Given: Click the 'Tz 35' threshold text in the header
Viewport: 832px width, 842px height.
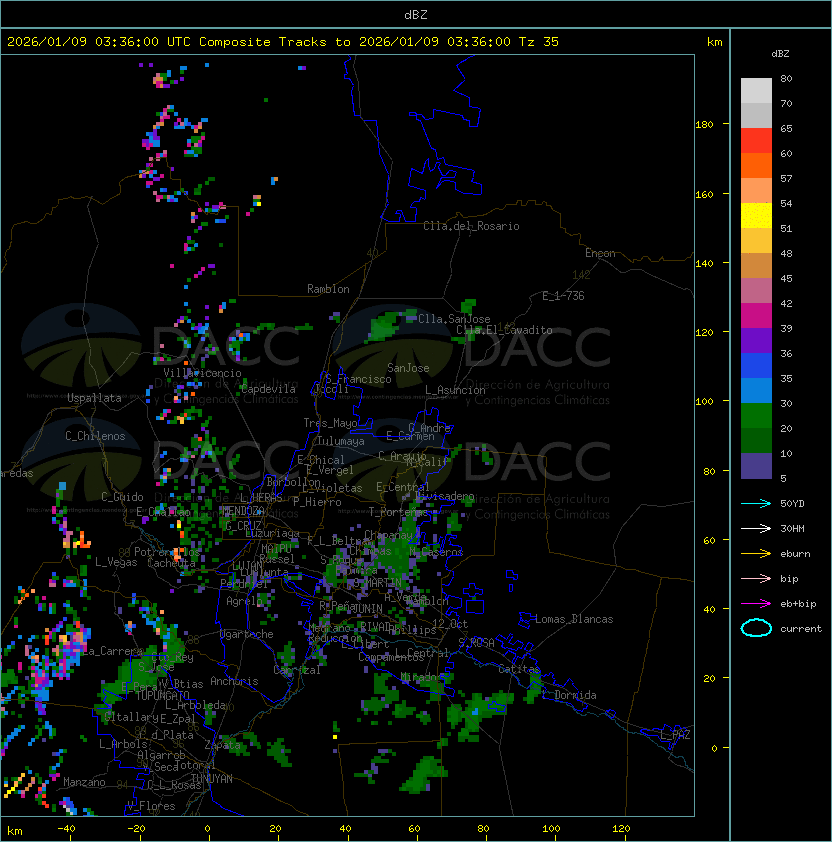Looking at the screenshot, I should [539, 42].
